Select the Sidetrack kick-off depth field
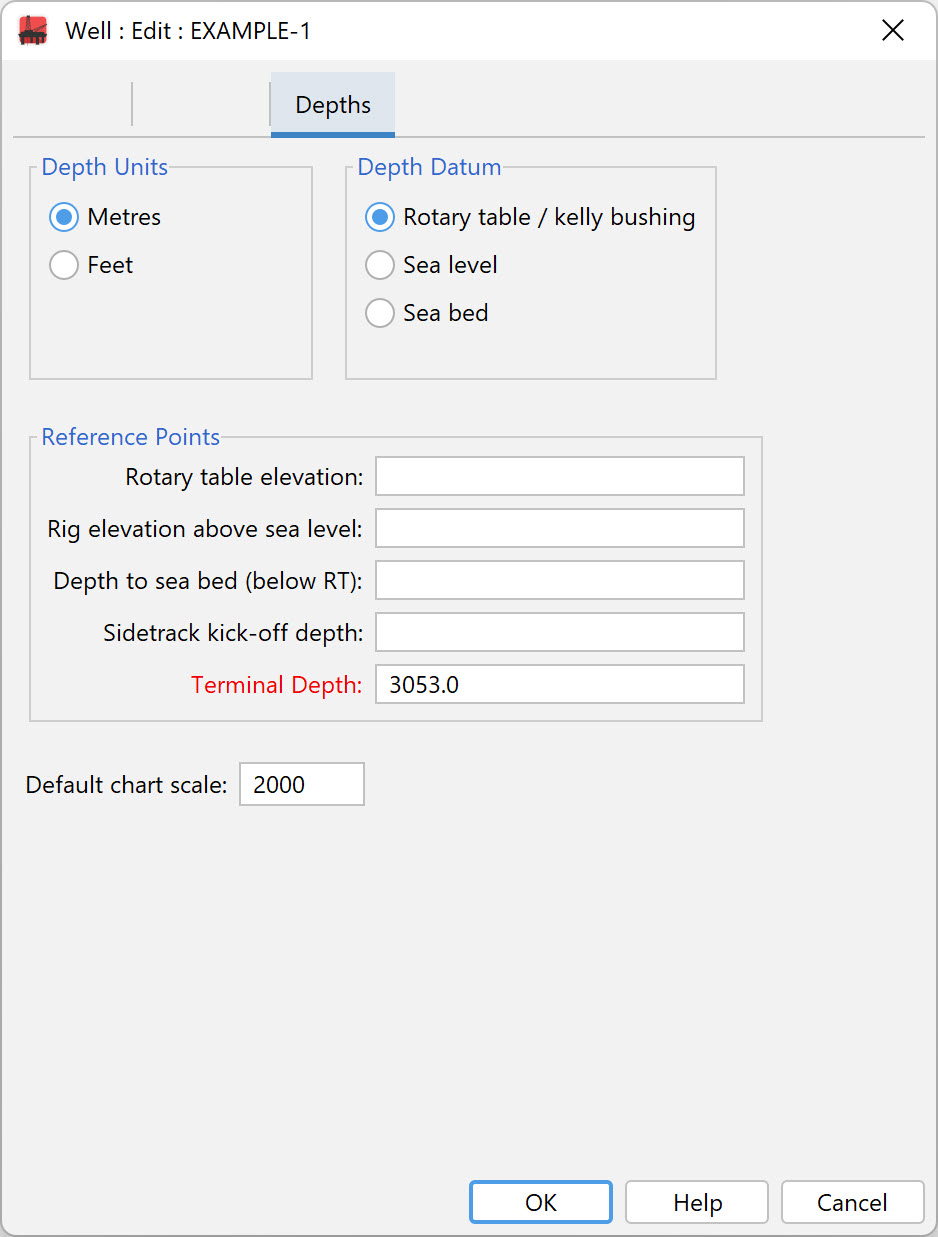The width and height of the screenshot is (938, 1237). coord(560,632)
